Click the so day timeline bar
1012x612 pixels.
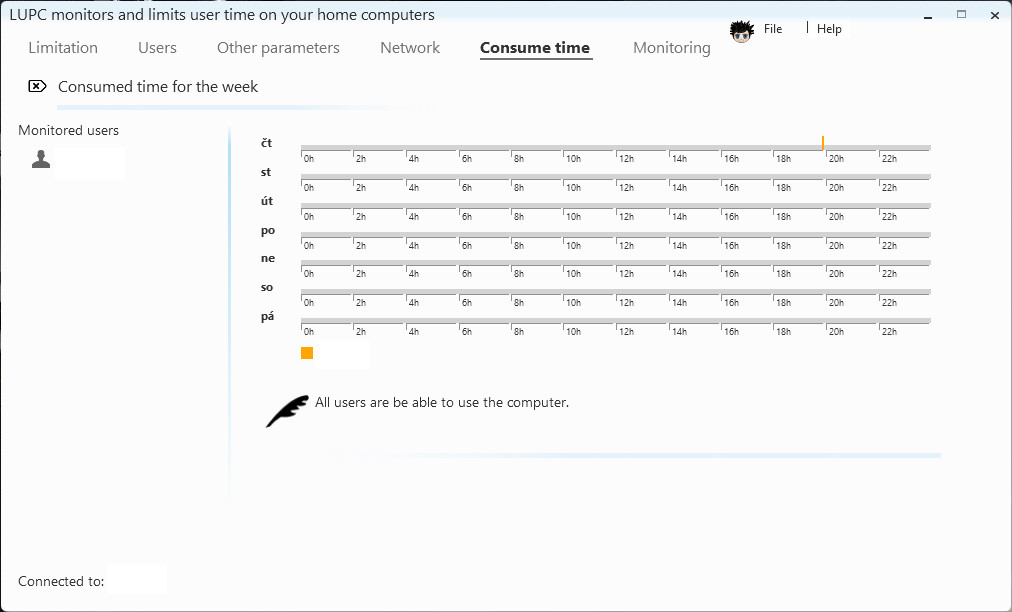click(x=616, y=292)
